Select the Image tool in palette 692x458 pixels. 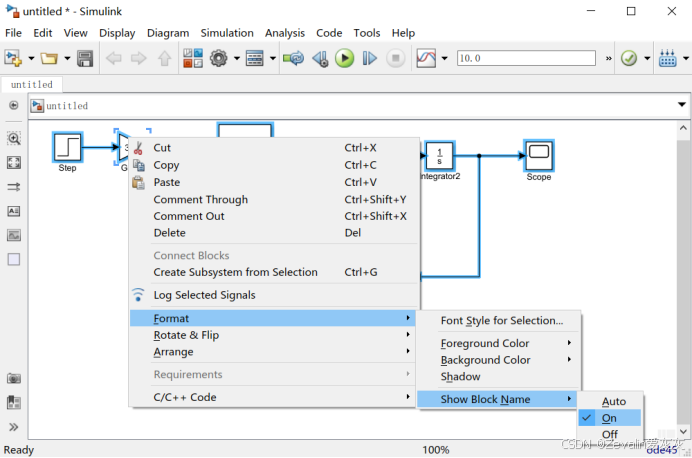point(14,235)
